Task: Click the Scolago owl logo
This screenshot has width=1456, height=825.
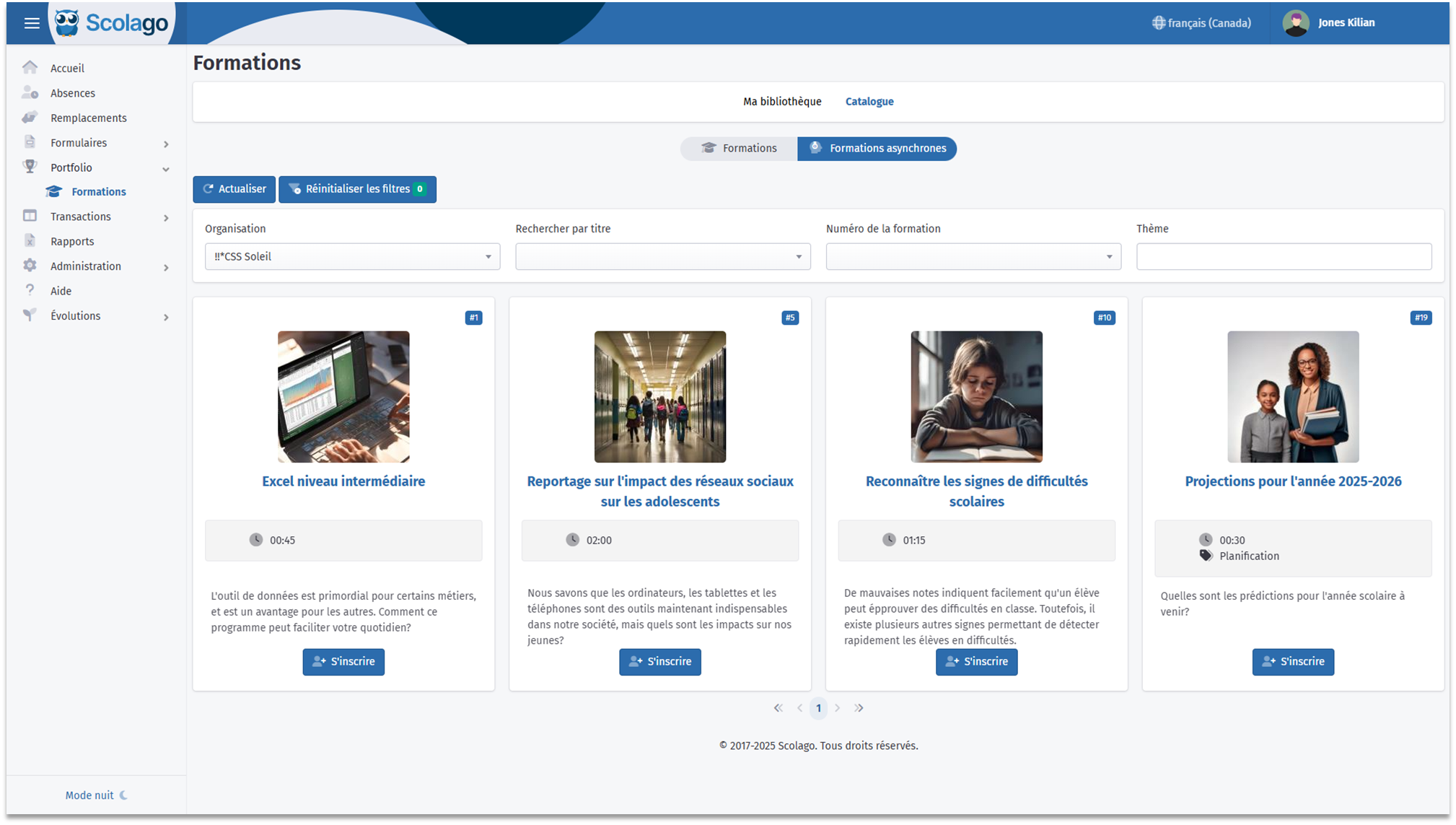Action: tap(67, 22)
